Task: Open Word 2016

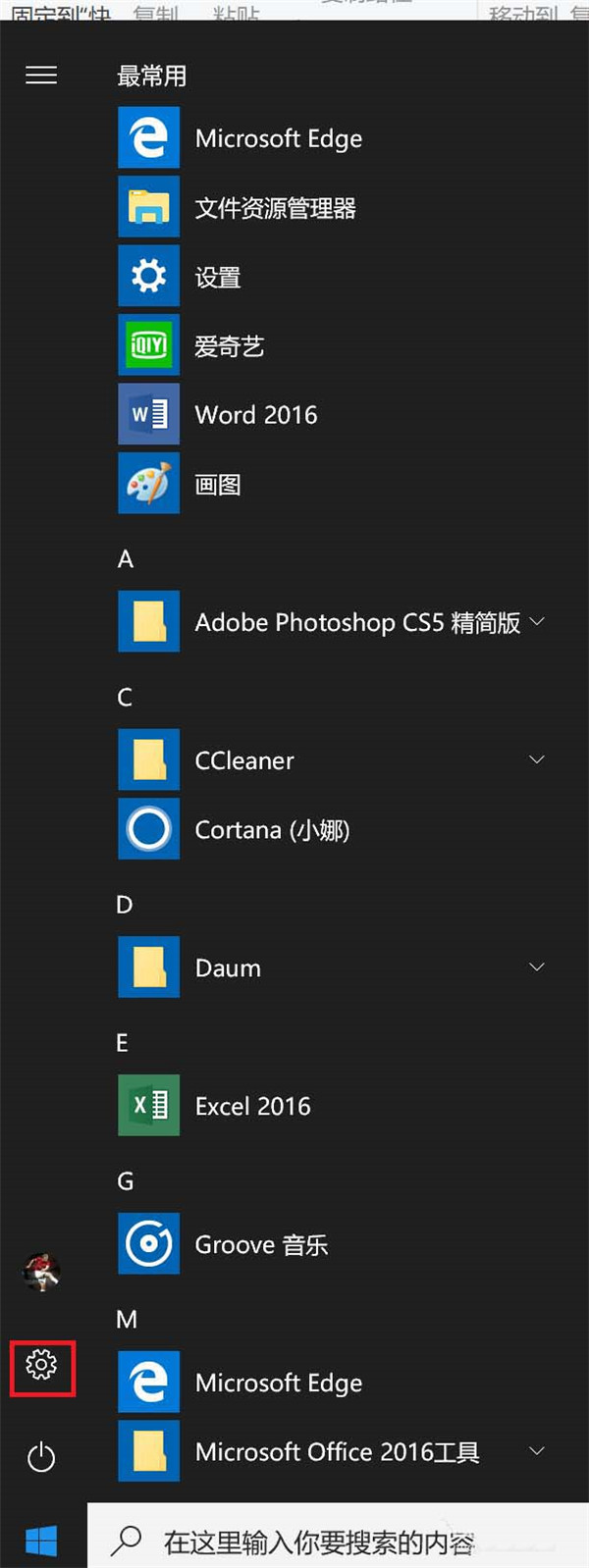Action: pos(255,414)
